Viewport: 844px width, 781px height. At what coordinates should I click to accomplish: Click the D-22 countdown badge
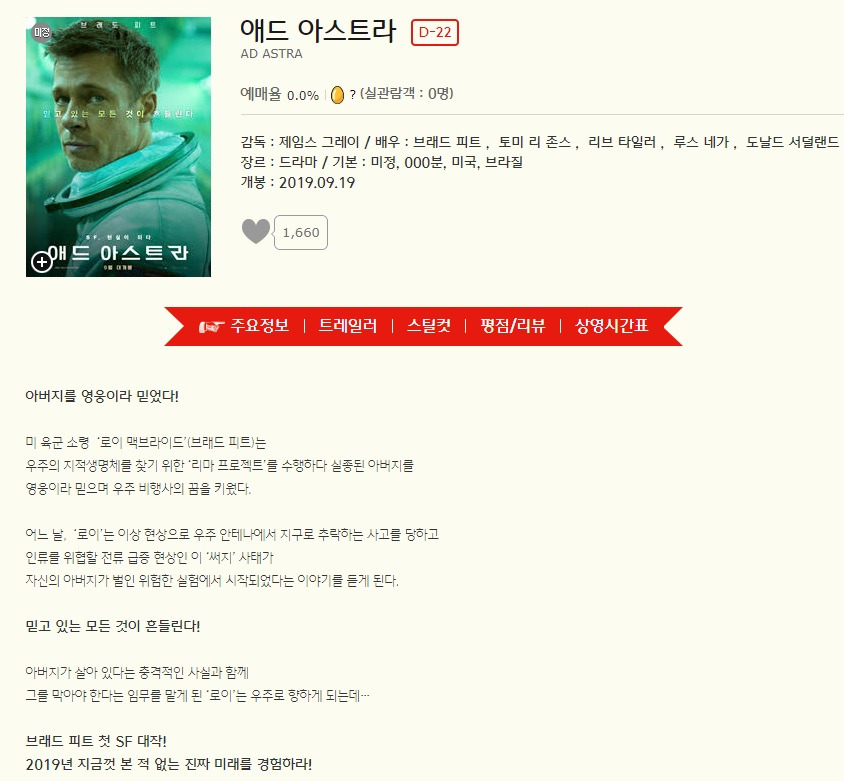(435, 32)
